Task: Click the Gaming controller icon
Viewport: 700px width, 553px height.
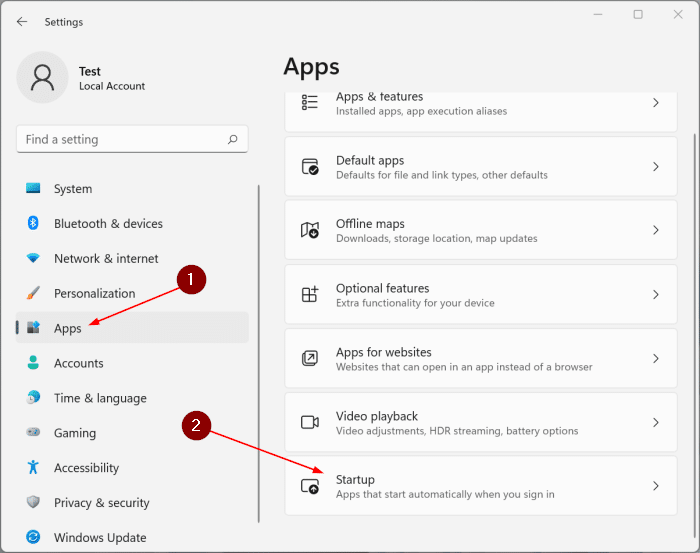Action: point(33,432)
